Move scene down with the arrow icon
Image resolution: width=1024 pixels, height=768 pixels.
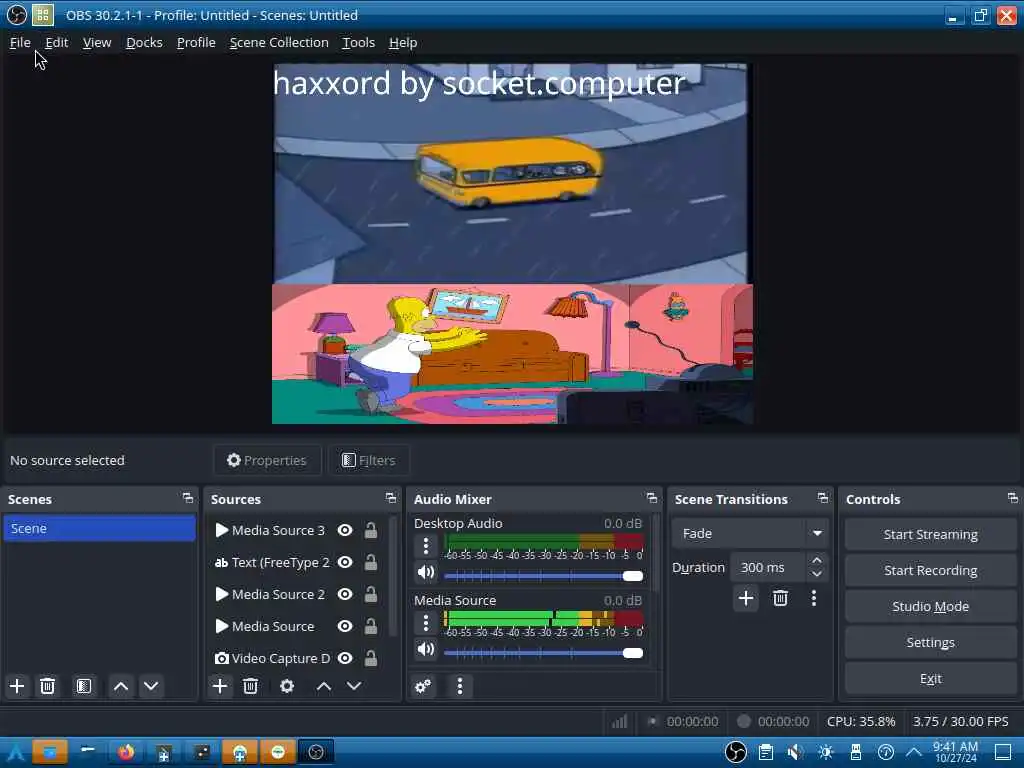[151, 686]
